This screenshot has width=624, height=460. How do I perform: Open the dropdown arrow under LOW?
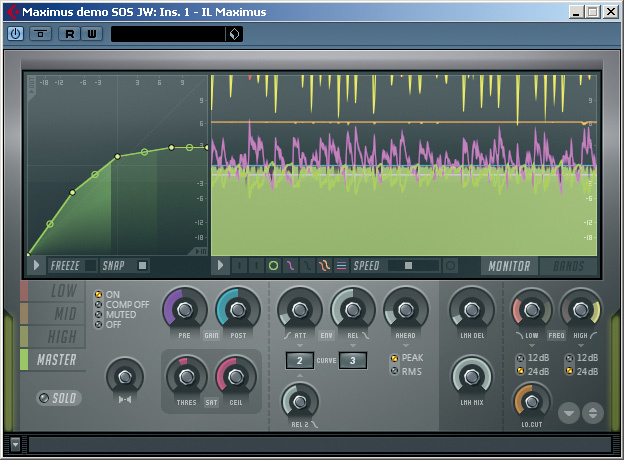[x=532, y=345]
